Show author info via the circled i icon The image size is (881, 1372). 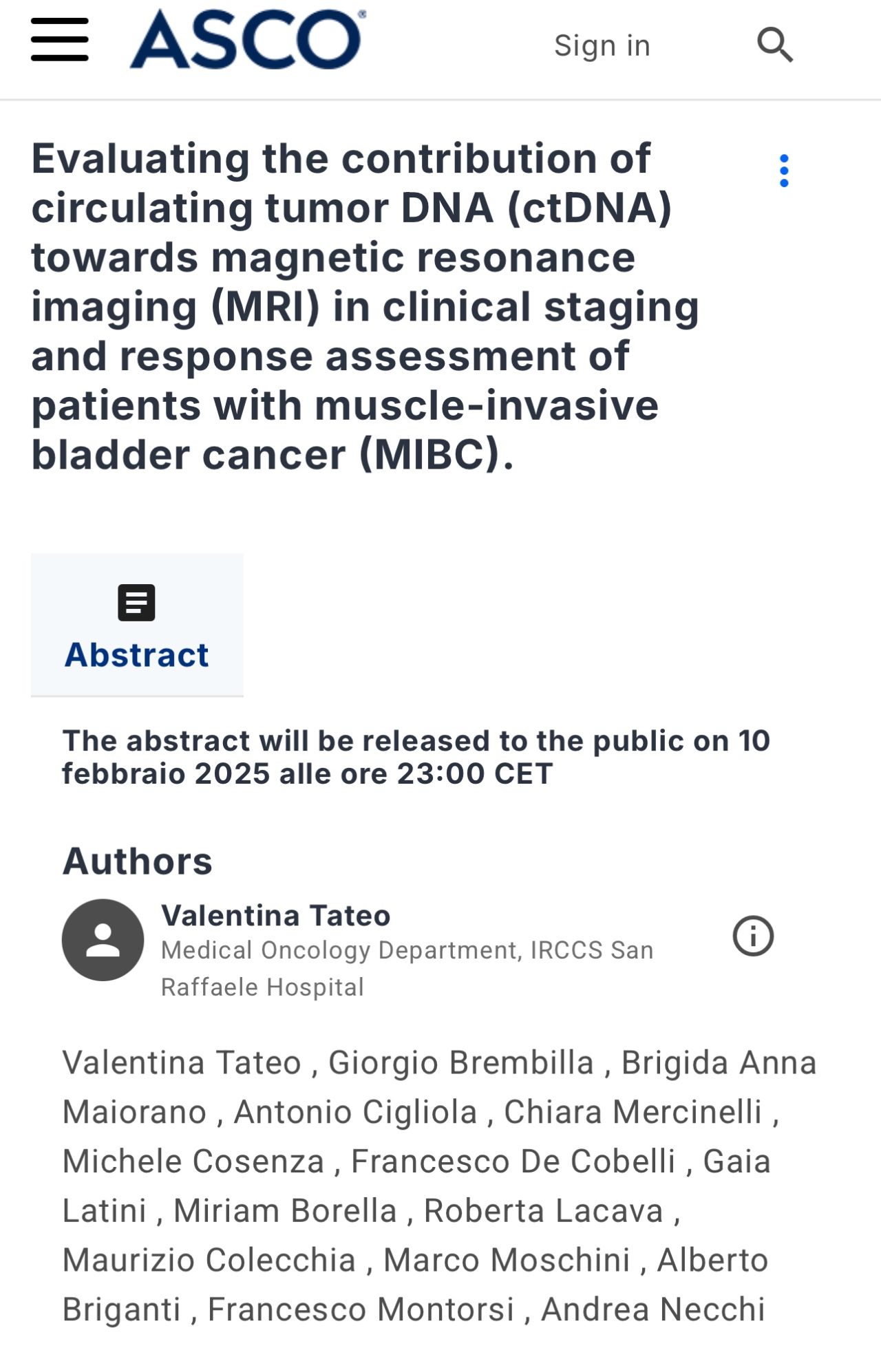coord(753,936)
